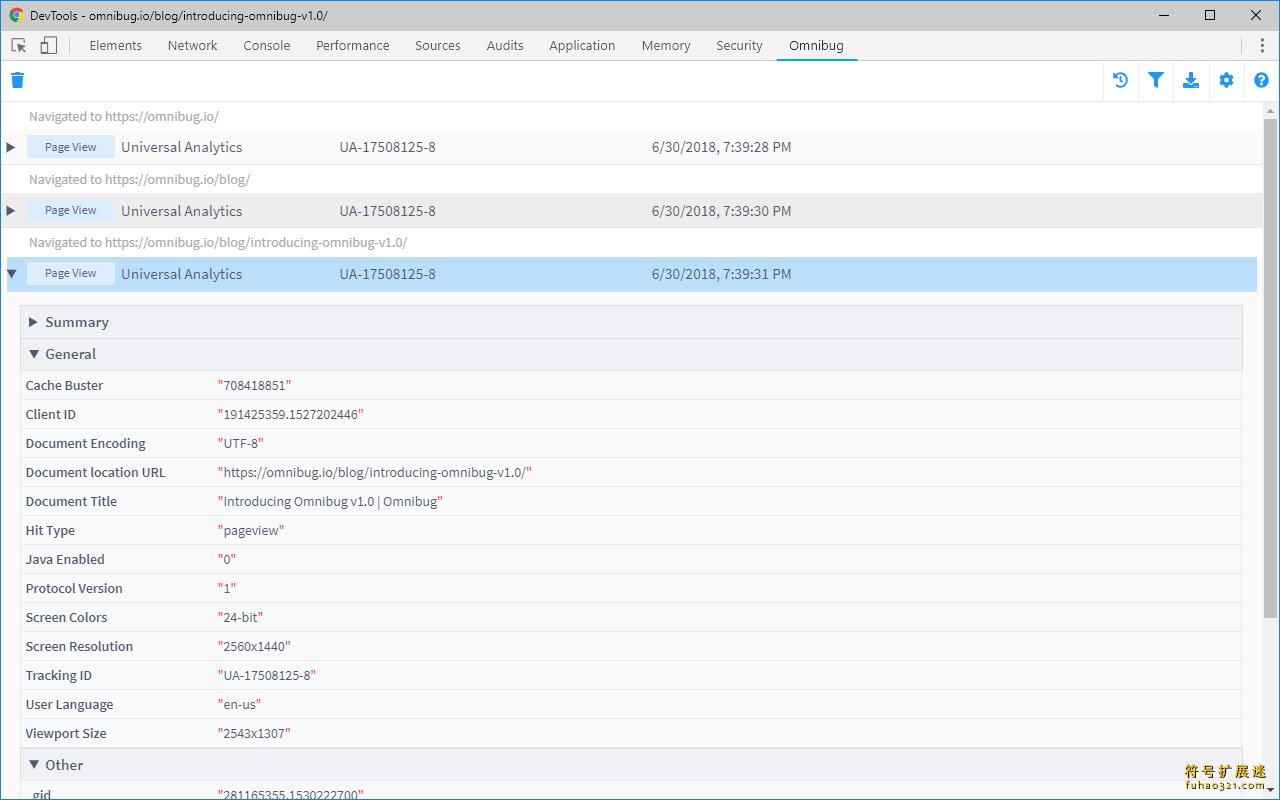The width and height of the screenshot is (1280, 800).
Task: Click the Document Title value
Action: (x=330, y=501)
